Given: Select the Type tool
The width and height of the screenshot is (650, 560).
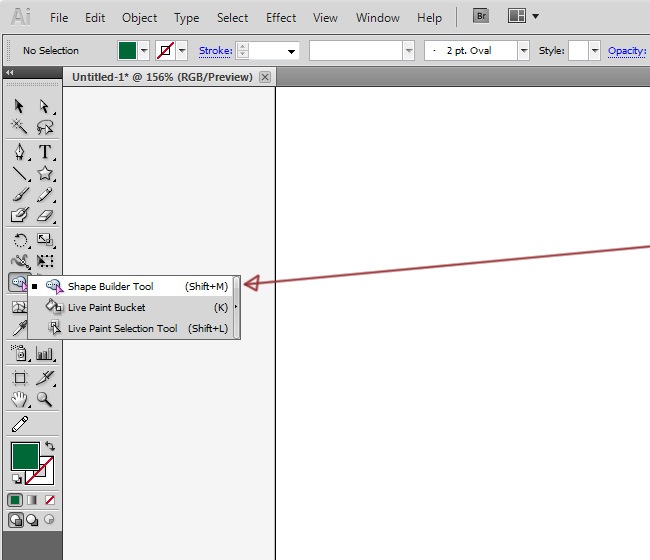Looking at the screenshot, I should tap(45, 152).
